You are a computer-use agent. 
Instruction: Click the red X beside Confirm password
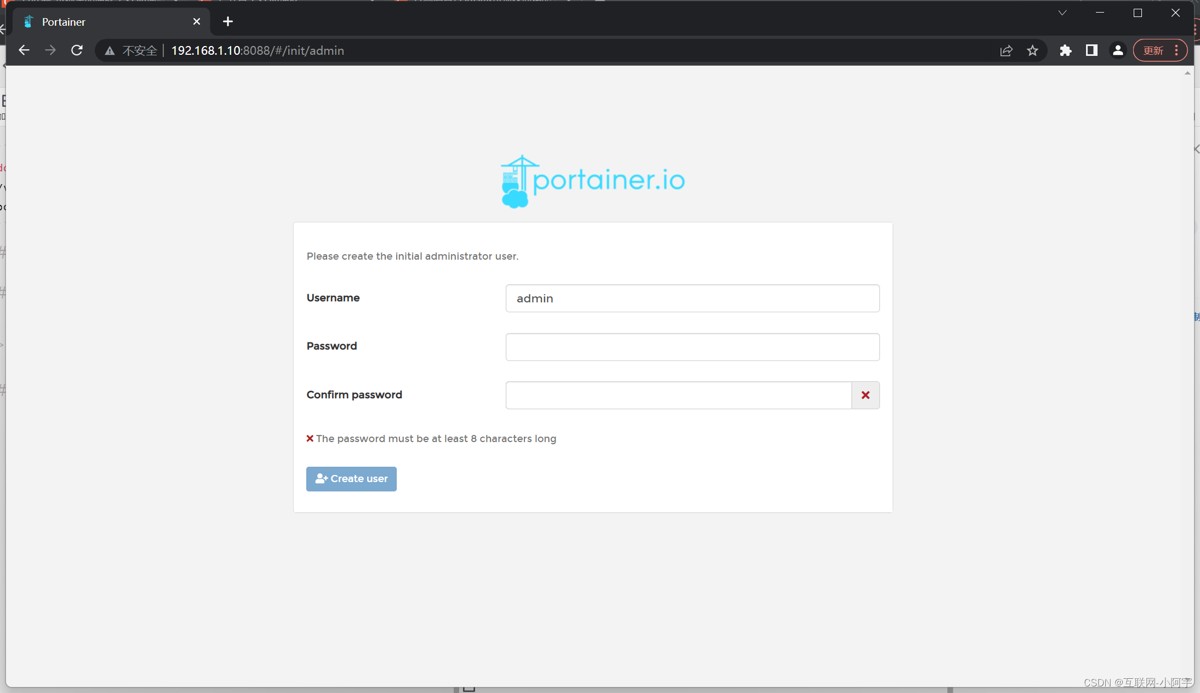[x=866, y=395]
